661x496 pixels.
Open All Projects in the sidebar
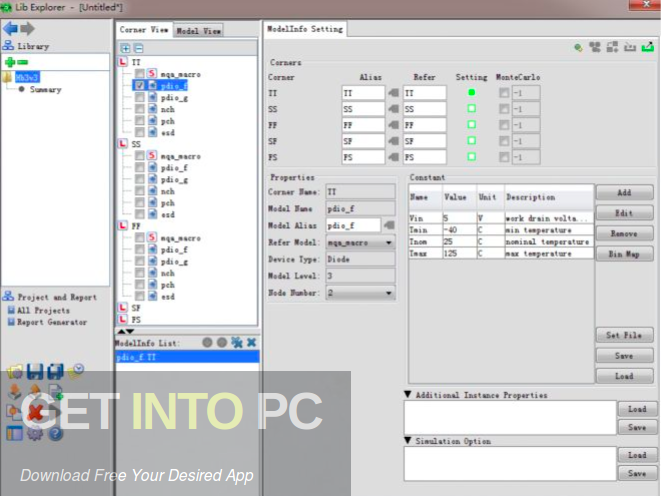(x=43, y=311)
